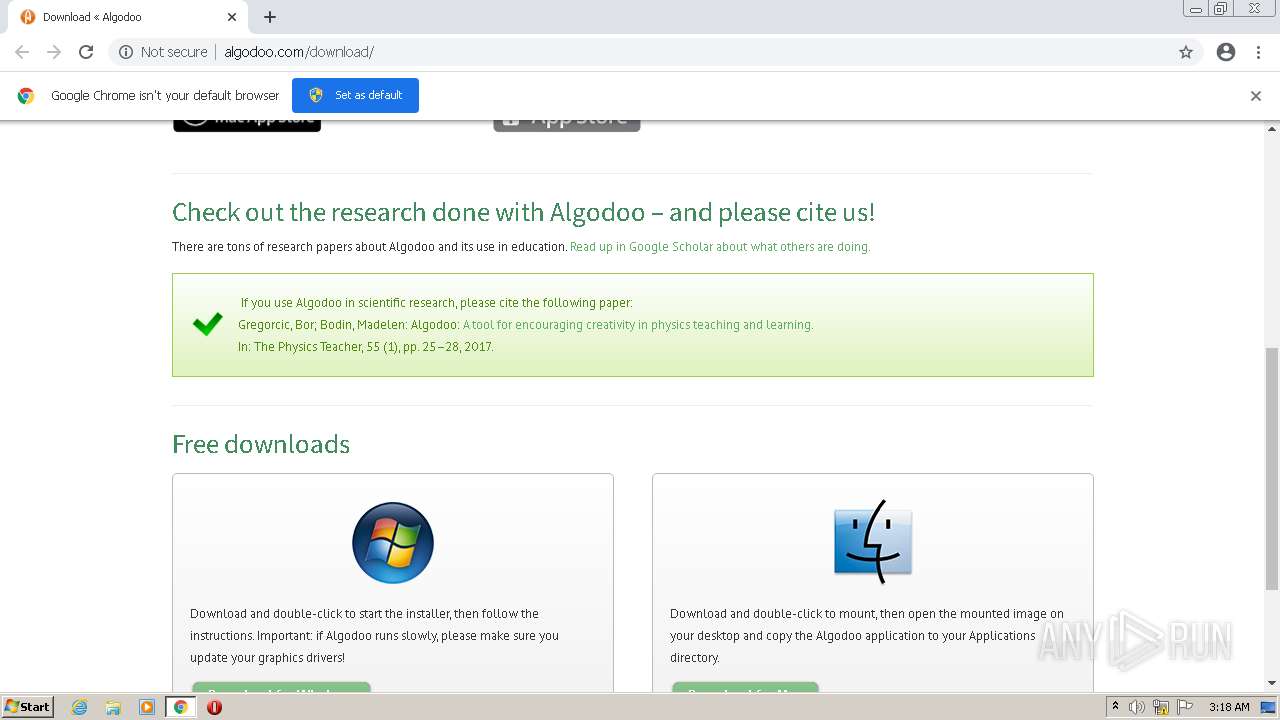The width and height of the screenshot is (1280, 720).
Task: Dismiss the default browser notification bar
Action: (x=1256, y=96)
